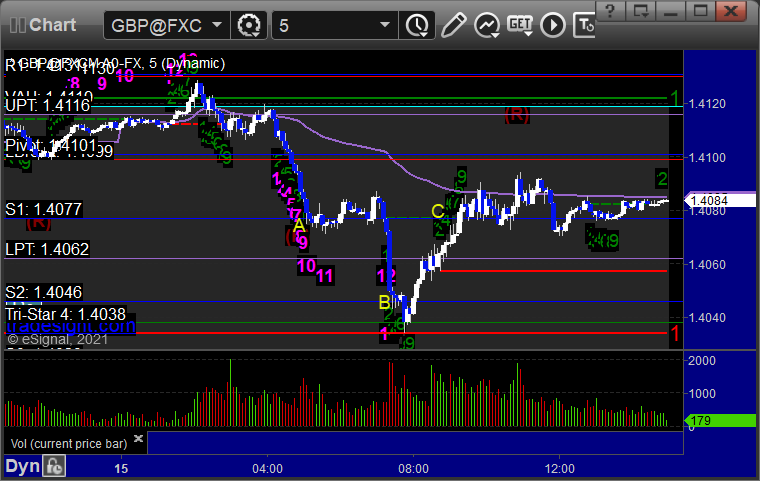
Task: Click the tradesight.com link
Action: point(70,325)
